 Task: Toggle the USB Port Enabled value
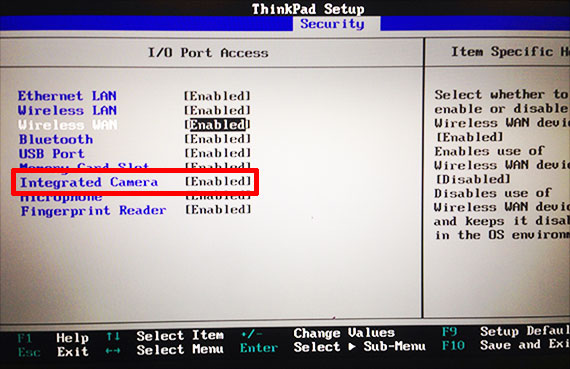point(217,153)
